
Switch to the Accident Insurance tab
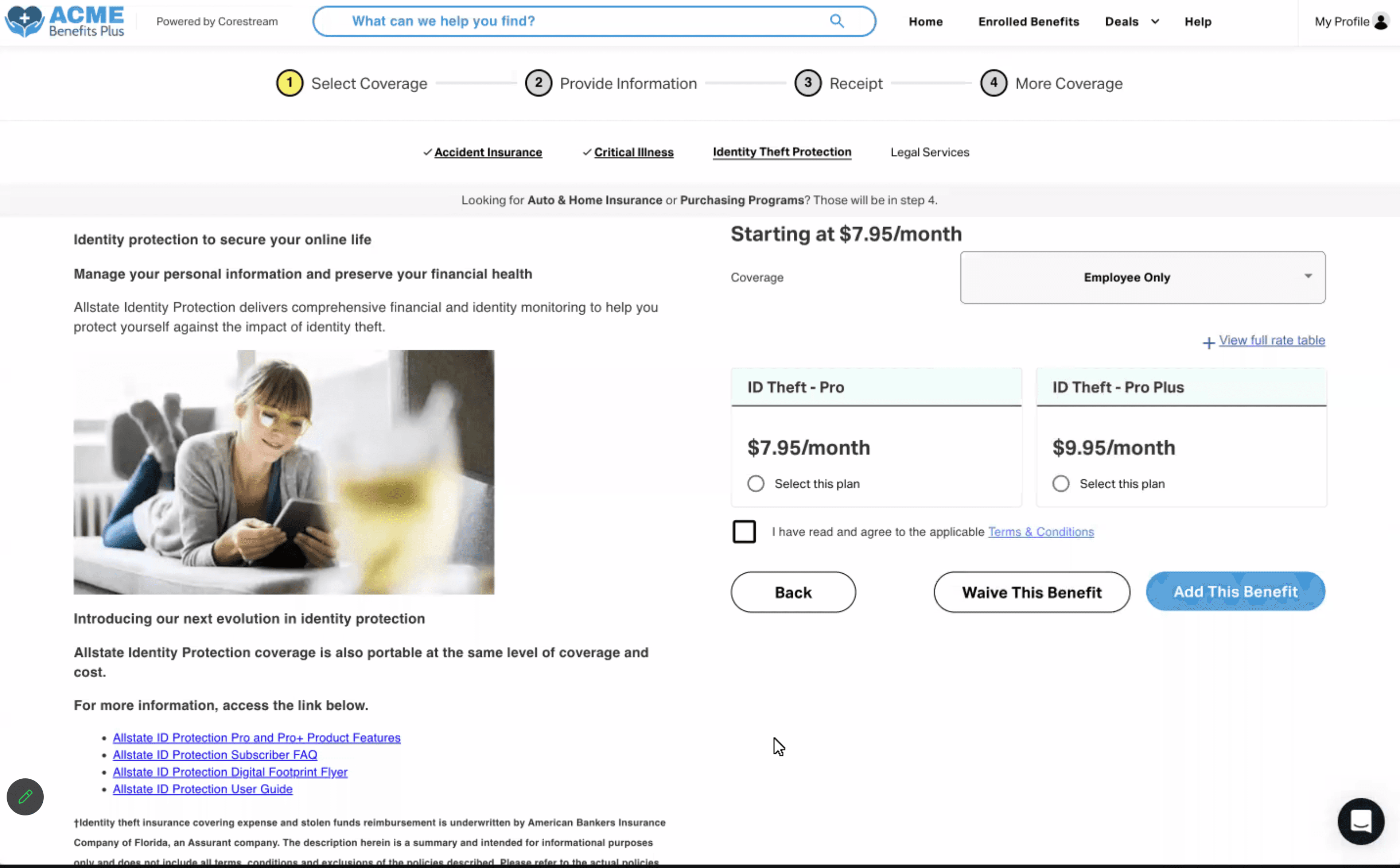488,152
